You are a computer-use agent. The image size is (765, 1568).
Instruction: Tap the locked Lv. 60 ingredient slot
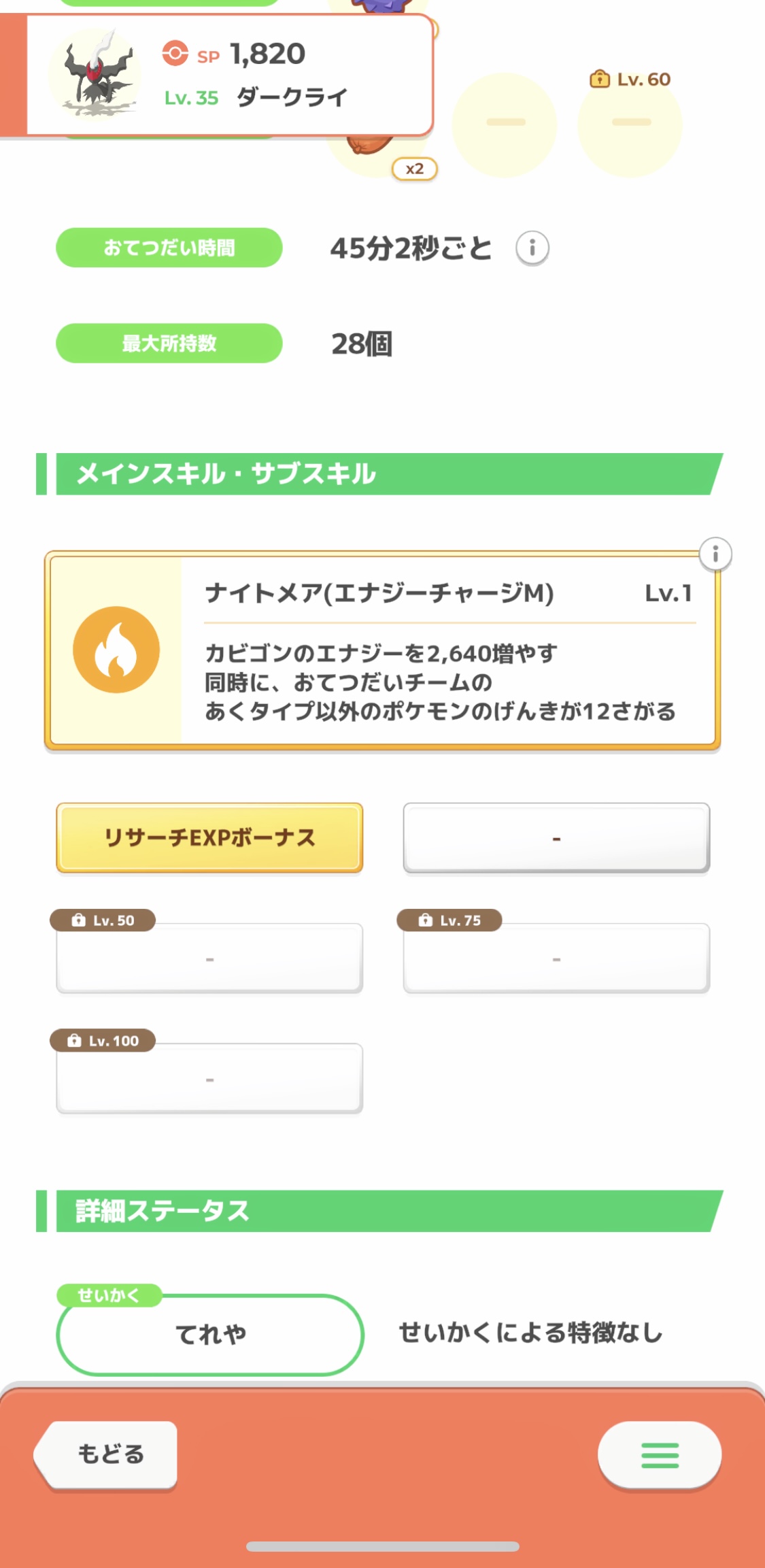[x=630, y=124]
